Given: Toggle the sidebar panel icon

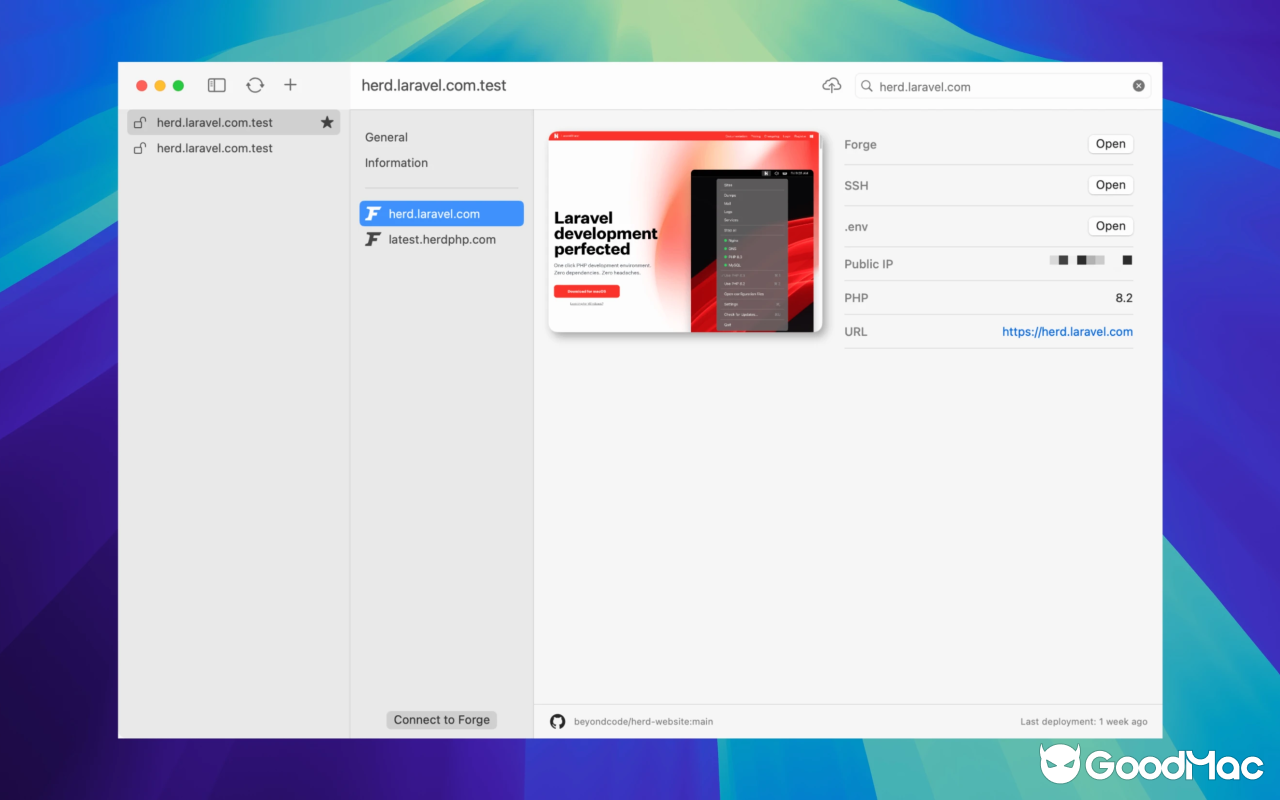Looking at the screenshot, I should [217, 86].
